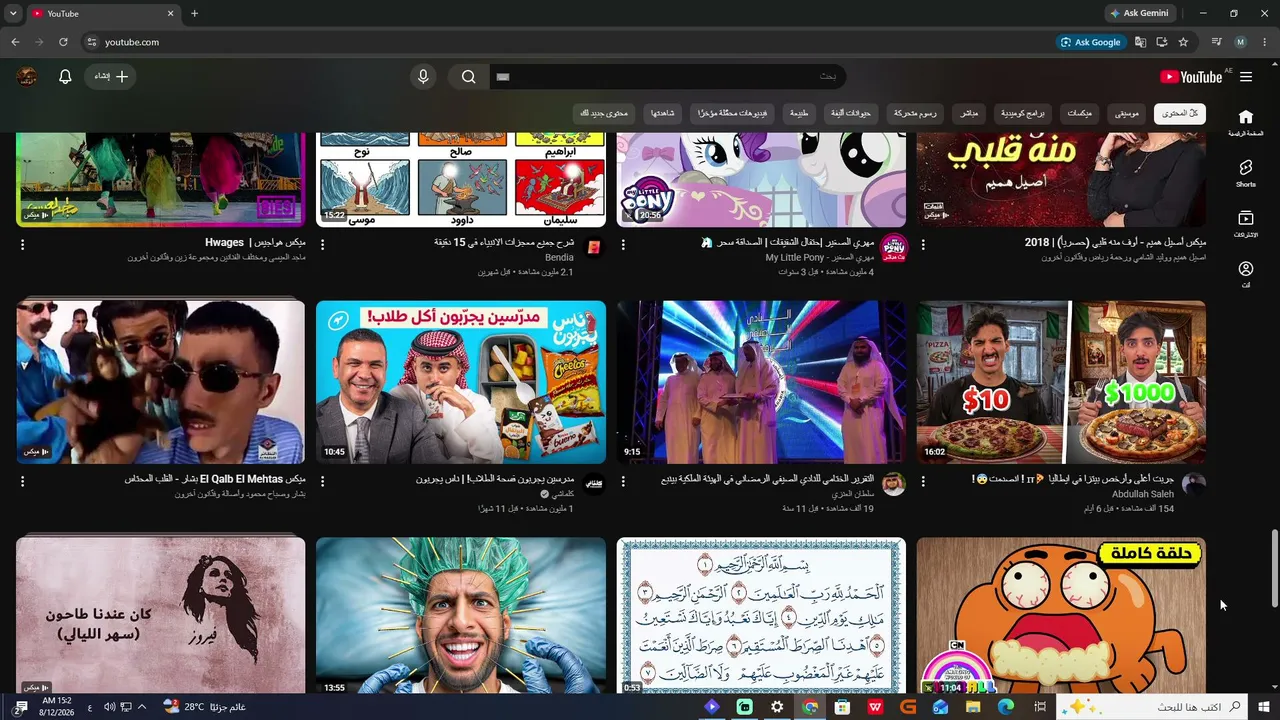
Task: Play the مدرسين يجربون أكل طلاب thumbnail
Action: click(461, 382)
